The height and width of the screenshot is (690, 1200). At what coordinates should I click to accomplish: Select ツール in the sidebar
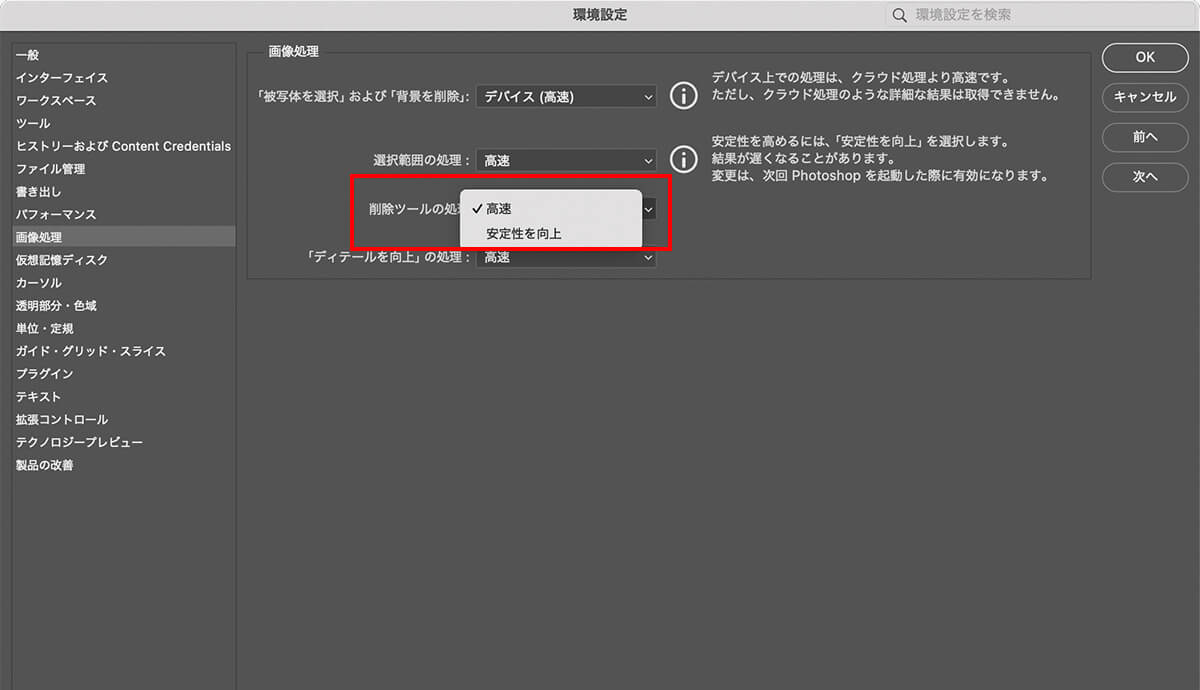(124, 123)
